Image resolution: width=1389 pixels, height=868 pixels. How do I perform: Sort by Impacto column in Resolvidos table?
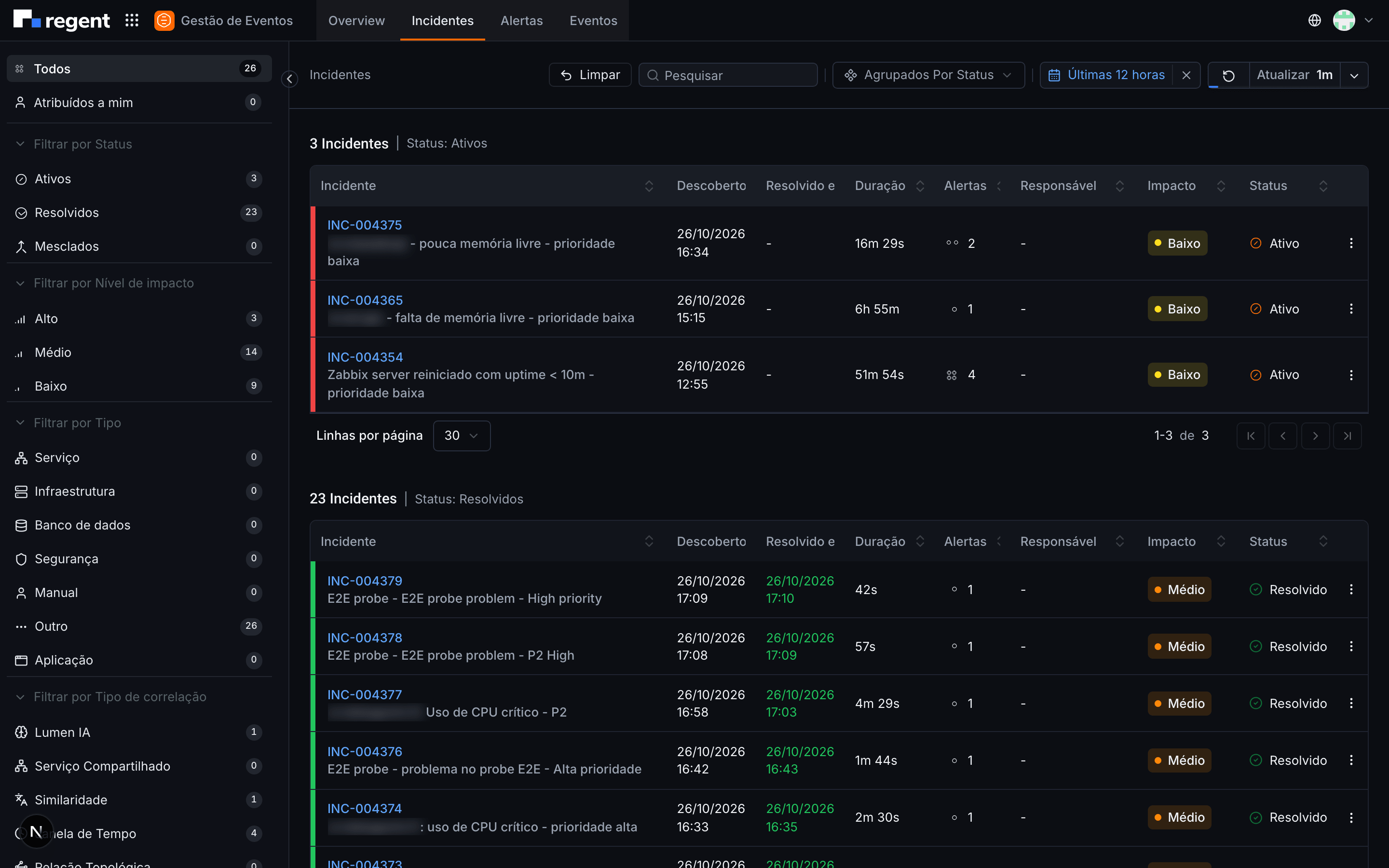click(x=1221, y=542)
